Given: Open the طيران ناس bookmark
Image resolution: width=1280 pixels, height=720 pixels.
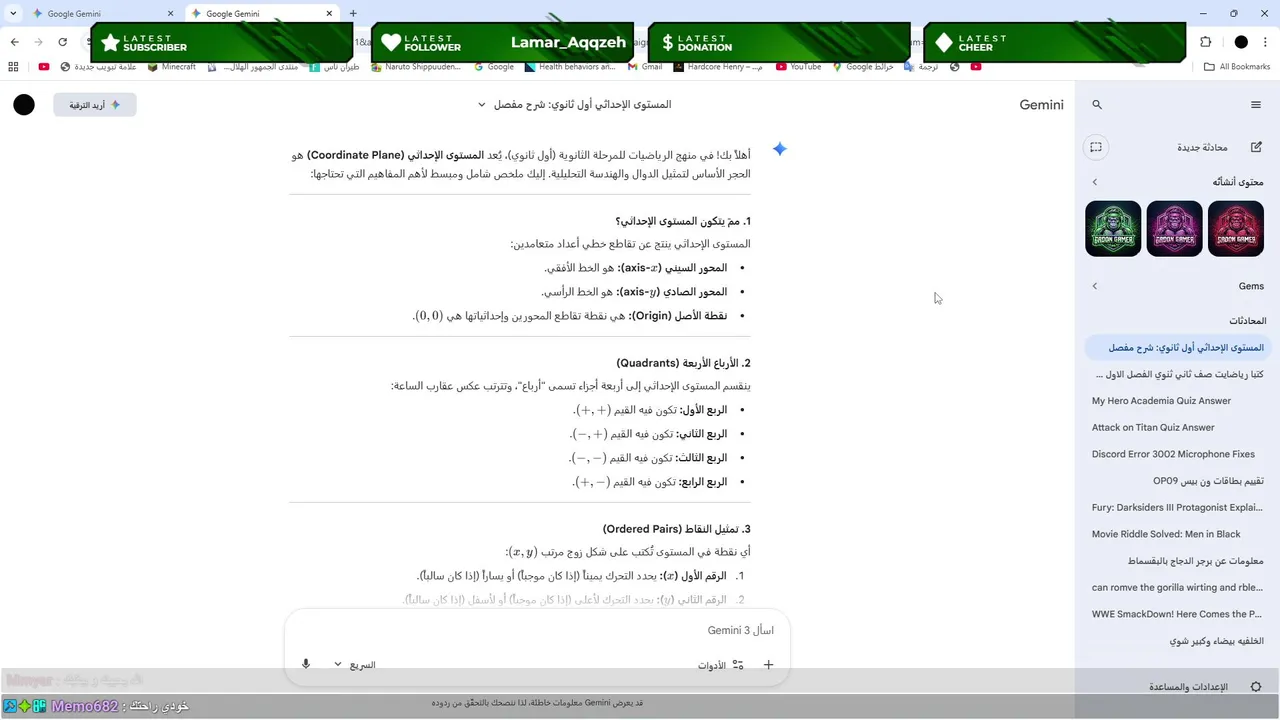Looking at the screenshot, I should pos(334,67).
